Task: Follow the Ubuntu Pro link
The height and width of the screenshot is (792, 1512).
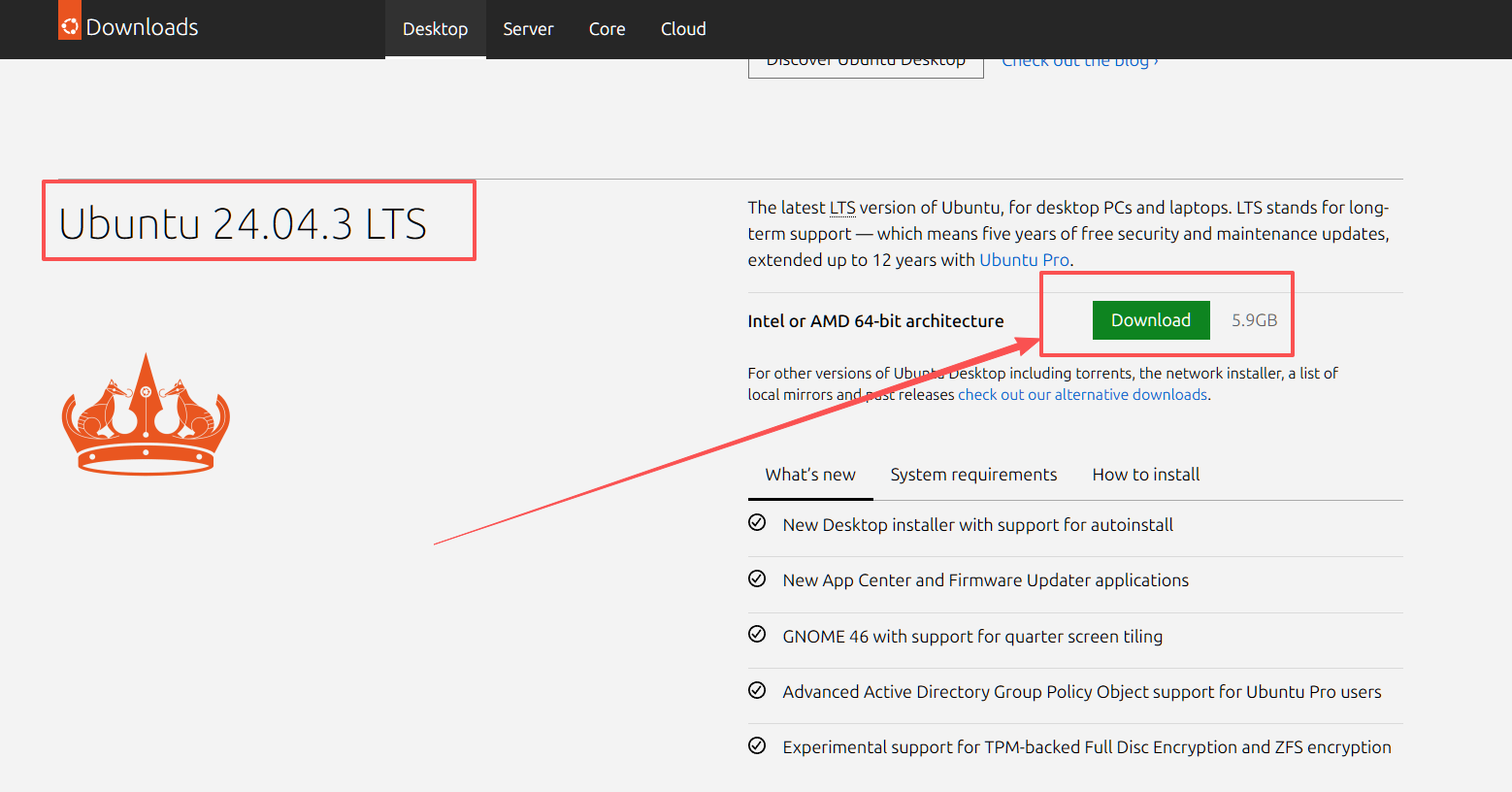Action: click(x=1024, y=260)
